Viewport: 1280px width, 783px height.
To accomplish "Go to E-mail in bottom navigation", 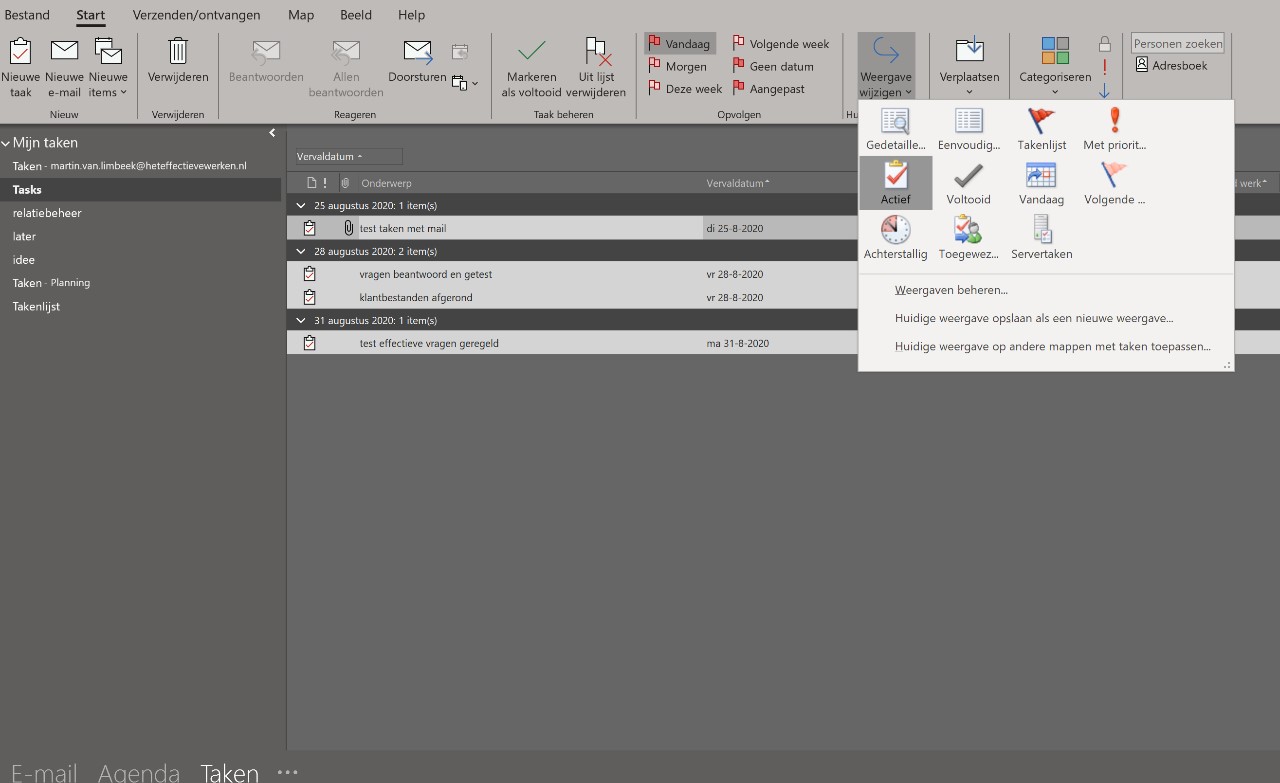I will click(x=44, y=772).
